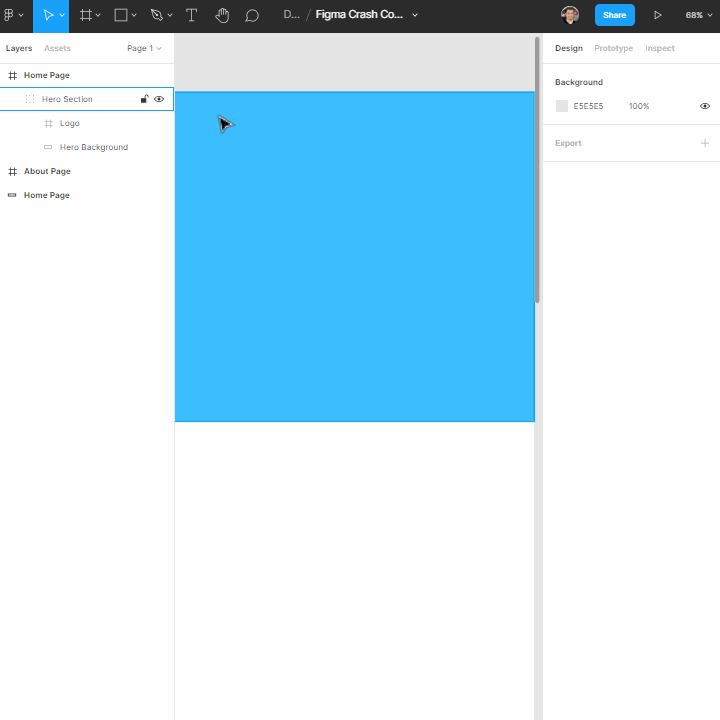
Task: Open the file name dropdown chevron
Action: (415, 15)
